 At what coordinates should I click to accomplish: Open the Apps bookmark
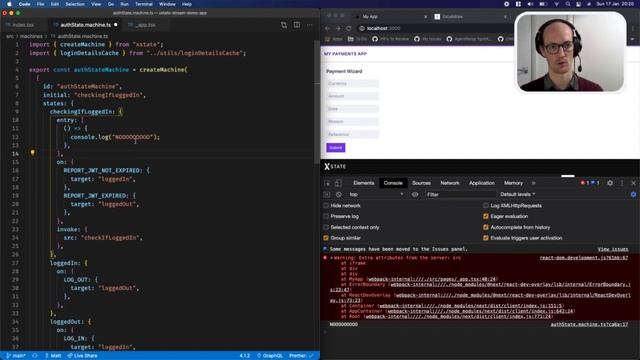334,39
